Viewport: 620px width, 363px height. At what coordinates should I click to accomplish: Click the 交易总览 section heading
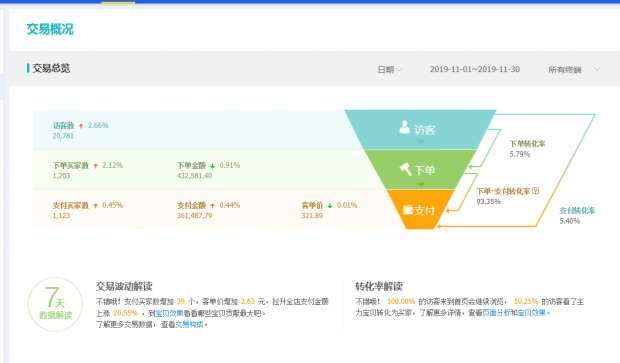pos(51,68)
